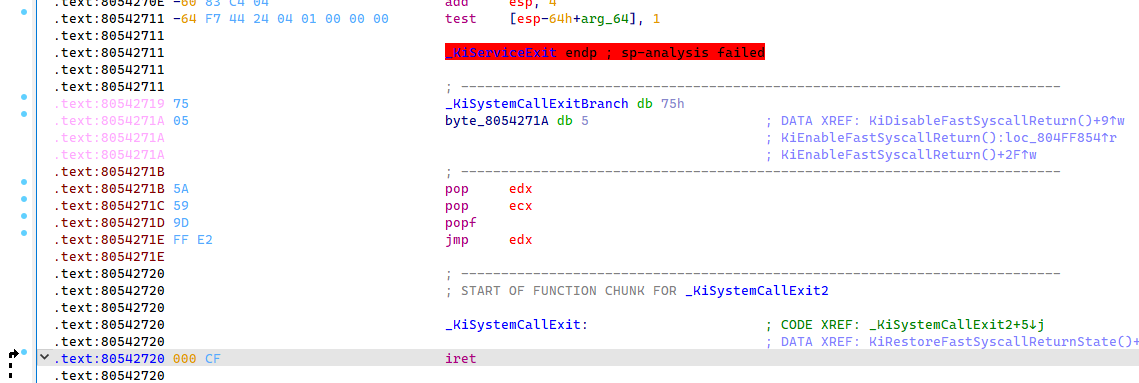Click edx operand of the jmp instruction
This screenshot has width=1139, height=383.
tap(520, 240)
